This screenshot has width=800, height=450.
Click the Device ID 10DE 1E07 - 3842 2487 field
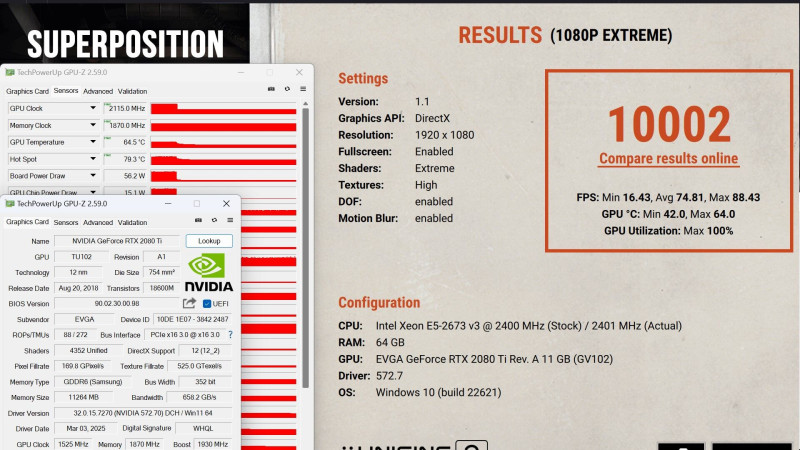(192, 319)
